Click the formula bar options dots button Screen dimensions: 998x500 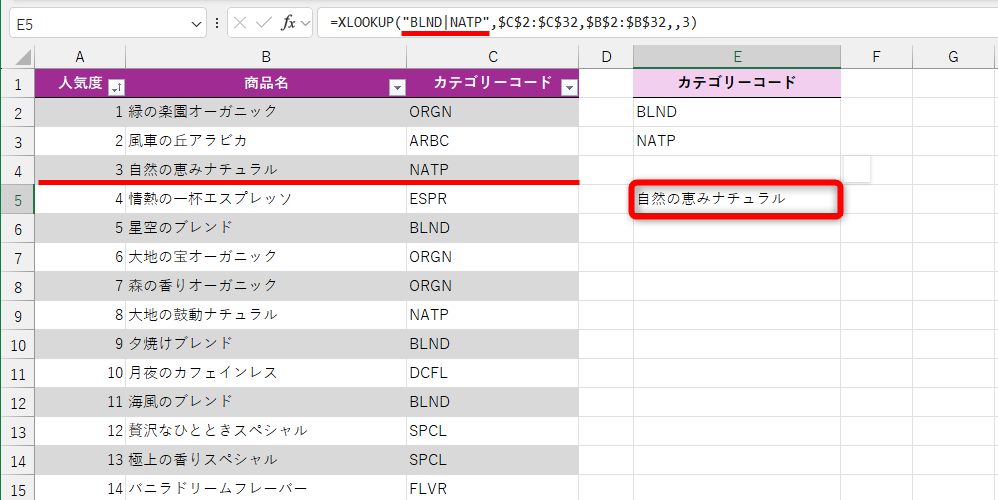pos(217,23)
